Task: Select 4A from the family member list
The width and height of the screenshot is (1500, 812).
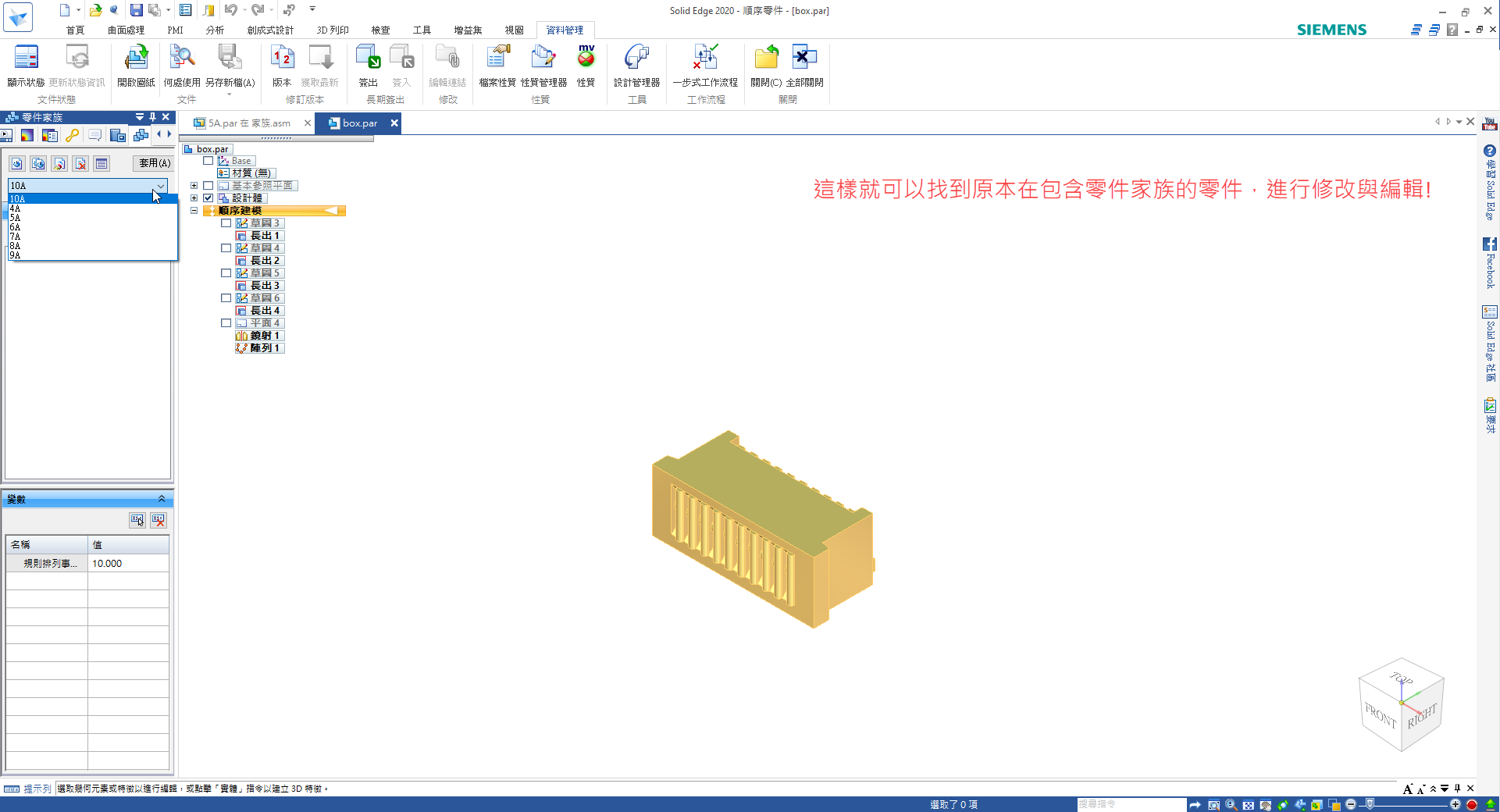Action: point(92,208)
